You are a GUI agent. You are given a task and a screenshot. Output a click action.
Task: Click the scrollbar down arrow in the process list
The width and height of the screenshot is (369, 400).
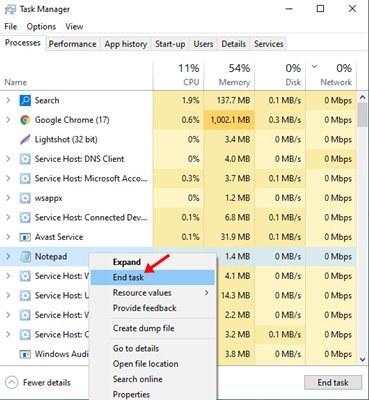click(363, 359)
